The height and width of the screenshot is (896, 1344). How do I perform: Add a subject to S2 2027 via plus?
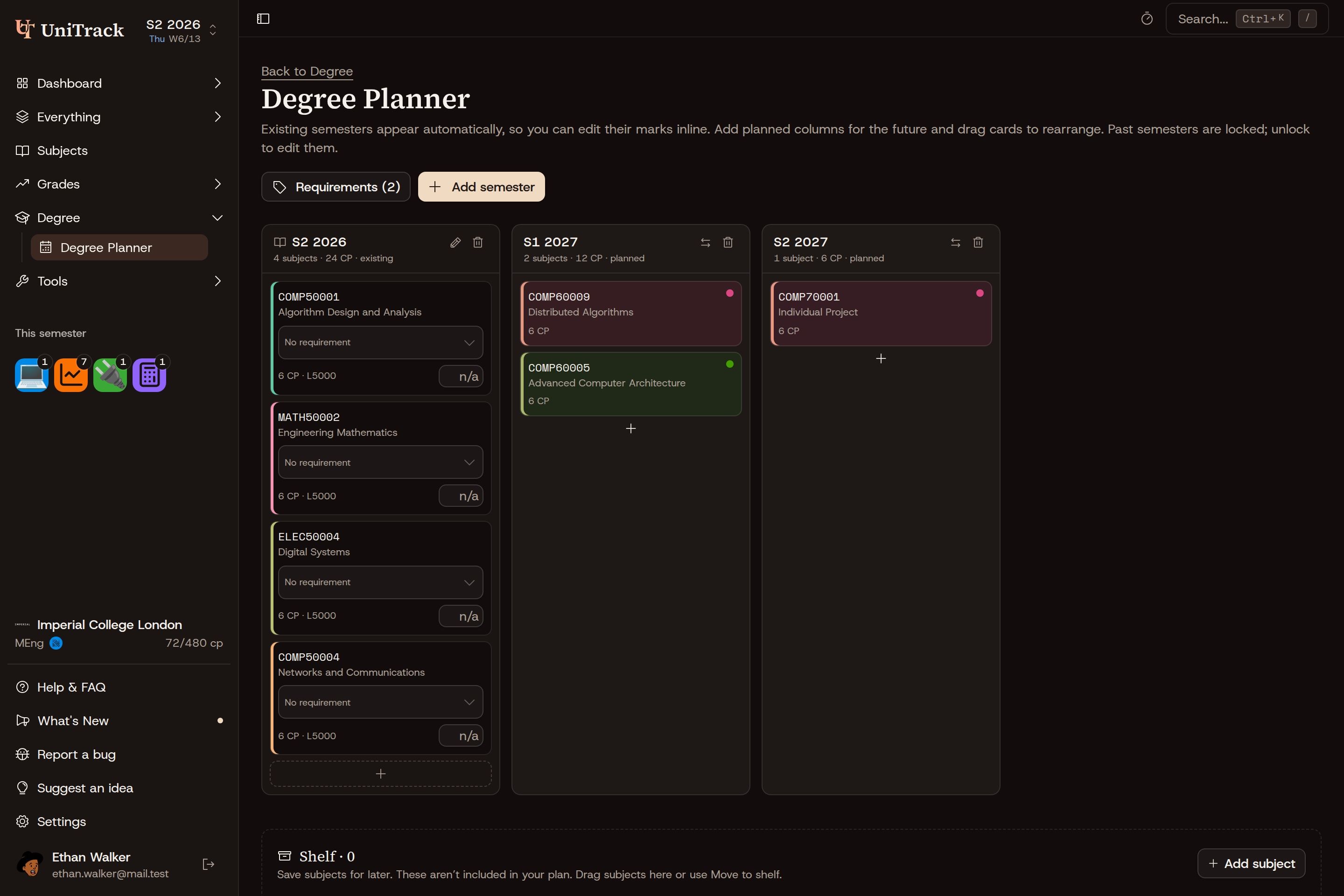[x=881, y=358]
